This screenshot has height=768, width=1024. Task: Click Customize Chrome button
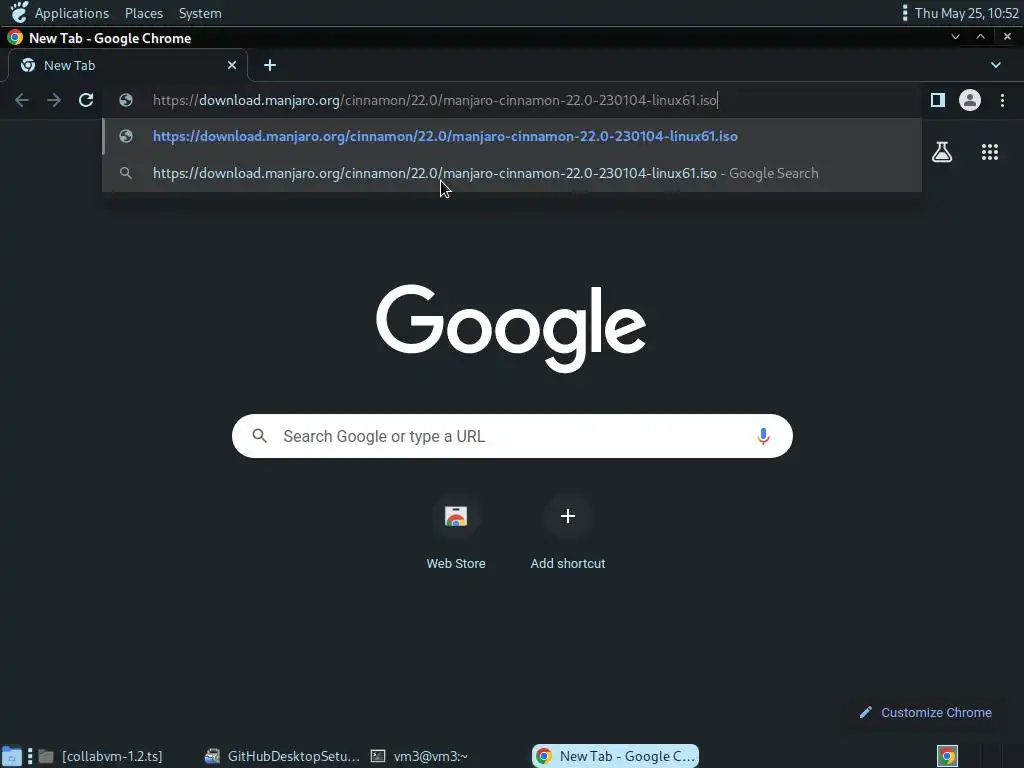(927, 712)
